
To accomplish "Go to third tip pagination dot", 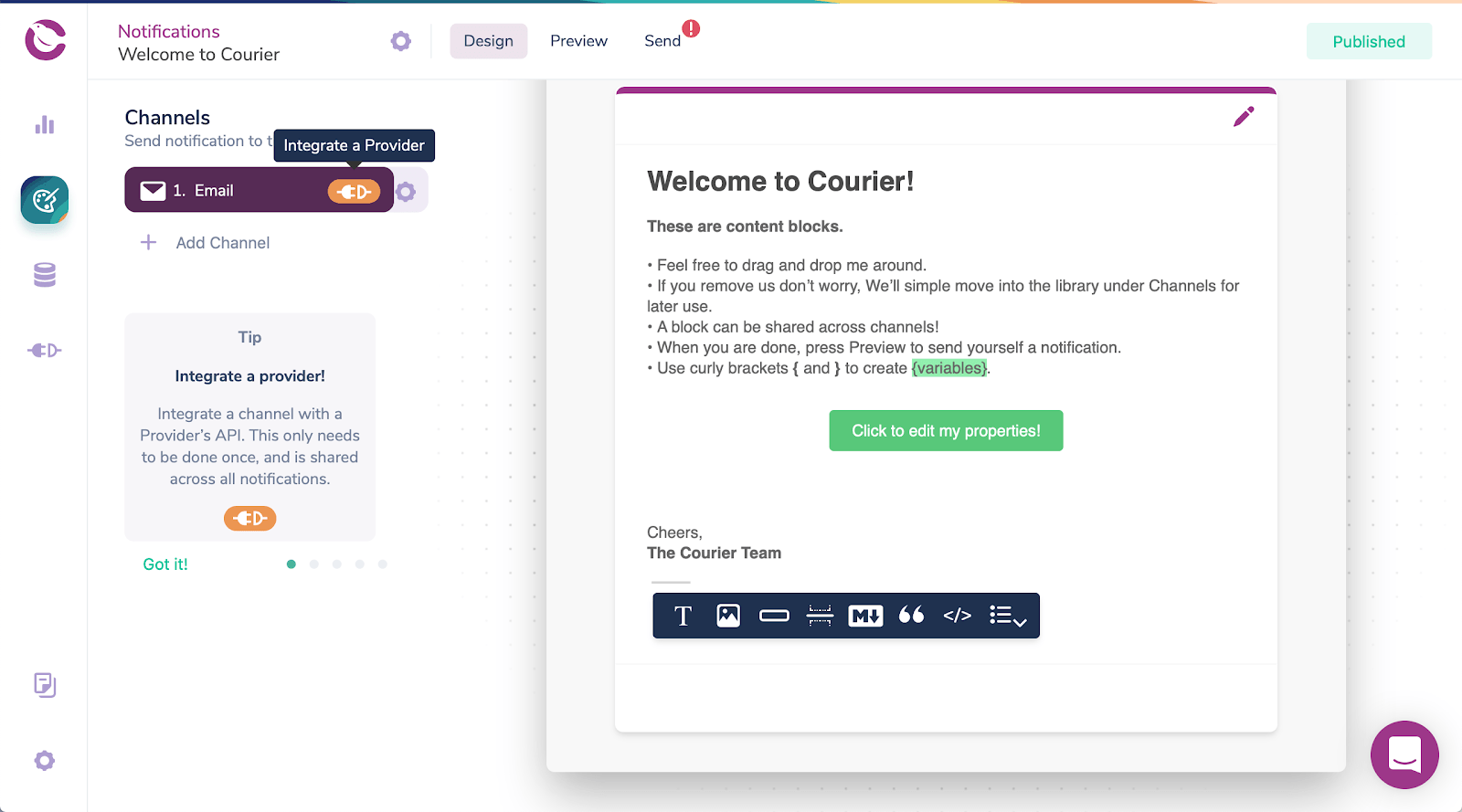I will click(x=336, y=564).
